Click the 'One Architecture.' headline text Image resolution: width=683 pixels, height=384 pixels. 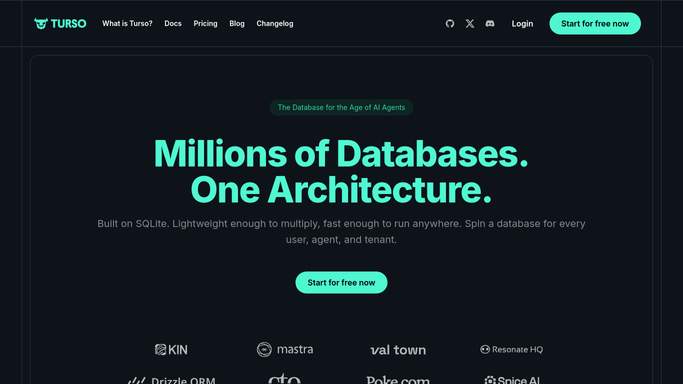[x=342, y=190]
